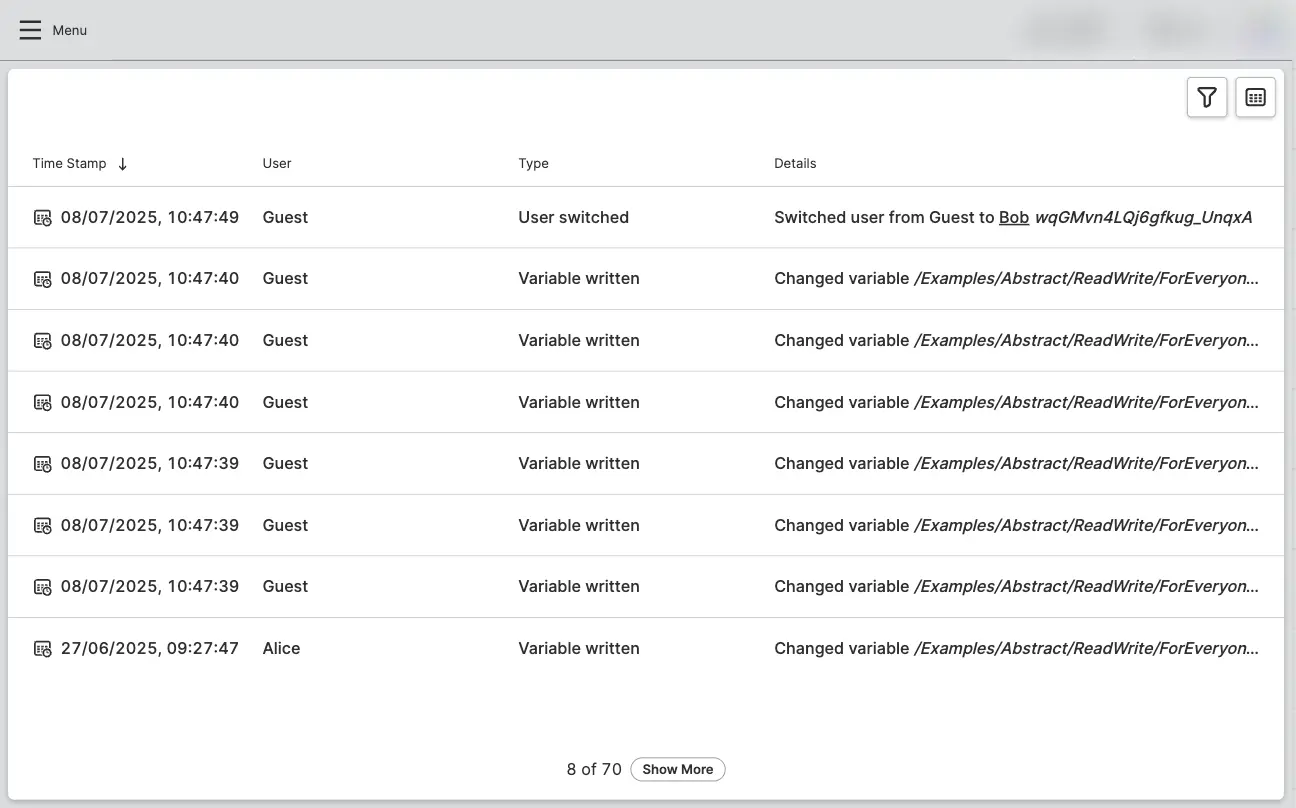This screenshot has height=808, width=1296.
Task: Click the table columns view icon
Action: 1255,97
